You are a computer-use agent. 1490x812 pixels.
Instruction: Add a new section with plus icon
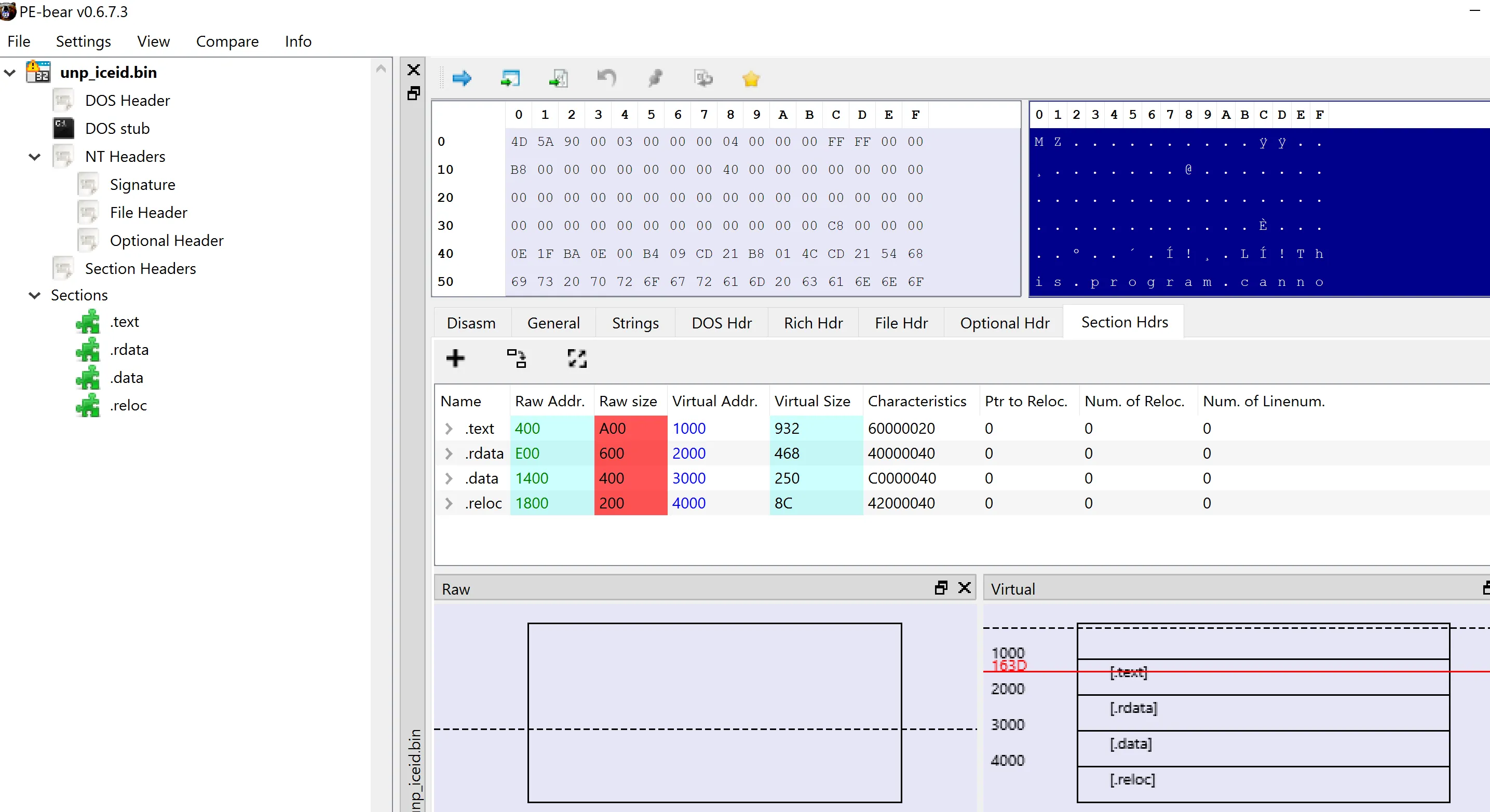455,357
